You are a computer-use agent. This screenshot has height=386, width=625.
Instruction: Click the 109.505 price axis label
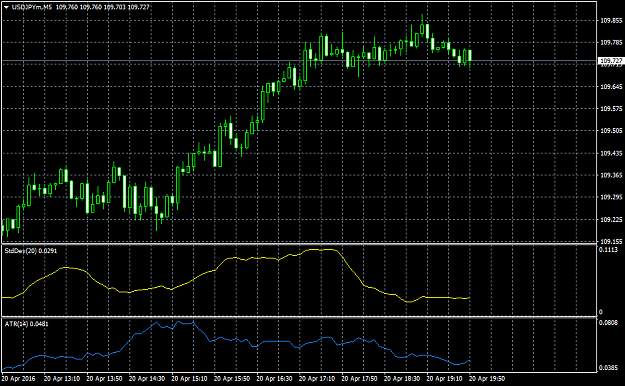pyautogui.click(x=611, y=131)
